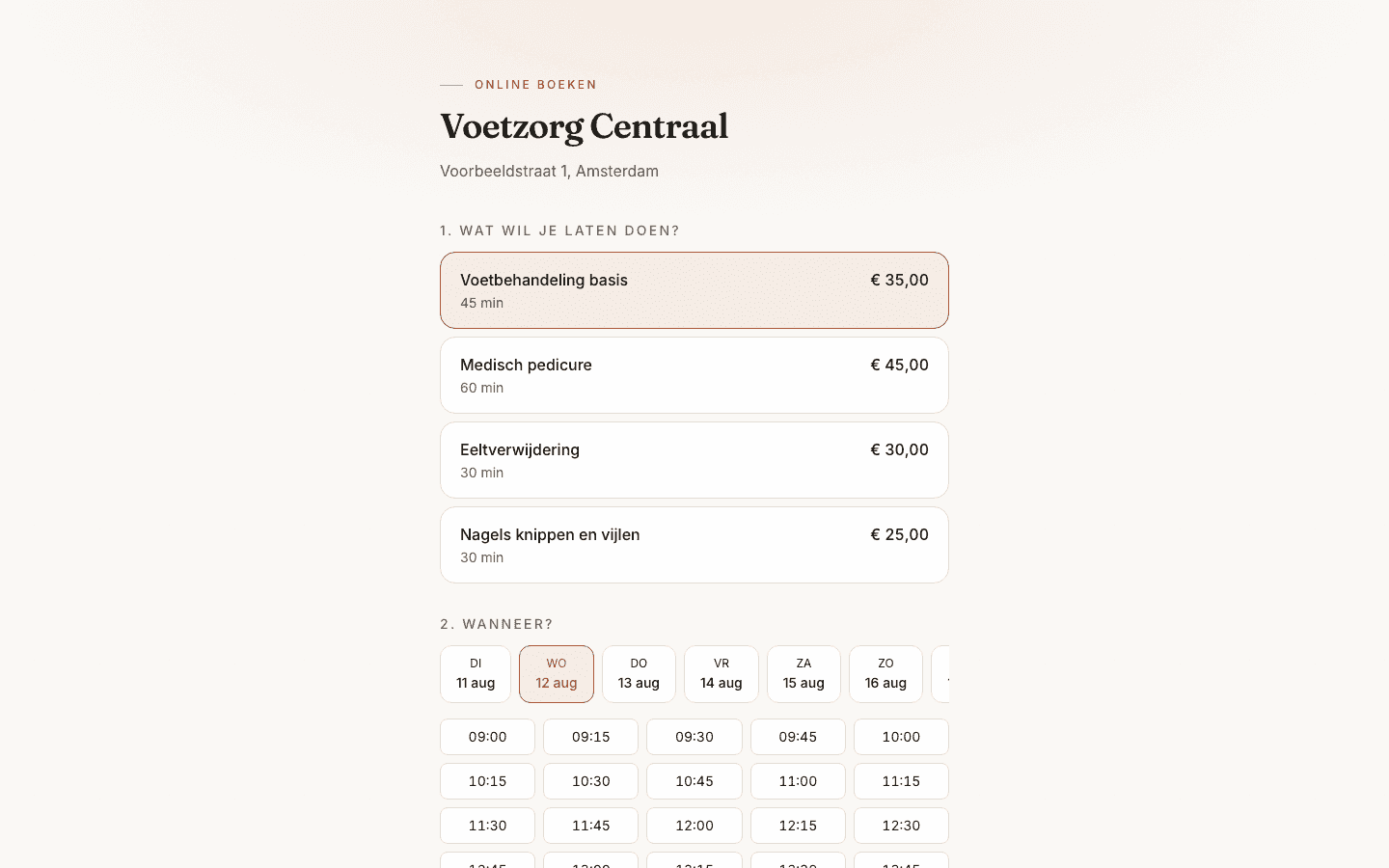Image resolution: width=1389 pixels, height=868 pixels.
Task: Pick the 12:30 time slot
Action: [901, 826]
